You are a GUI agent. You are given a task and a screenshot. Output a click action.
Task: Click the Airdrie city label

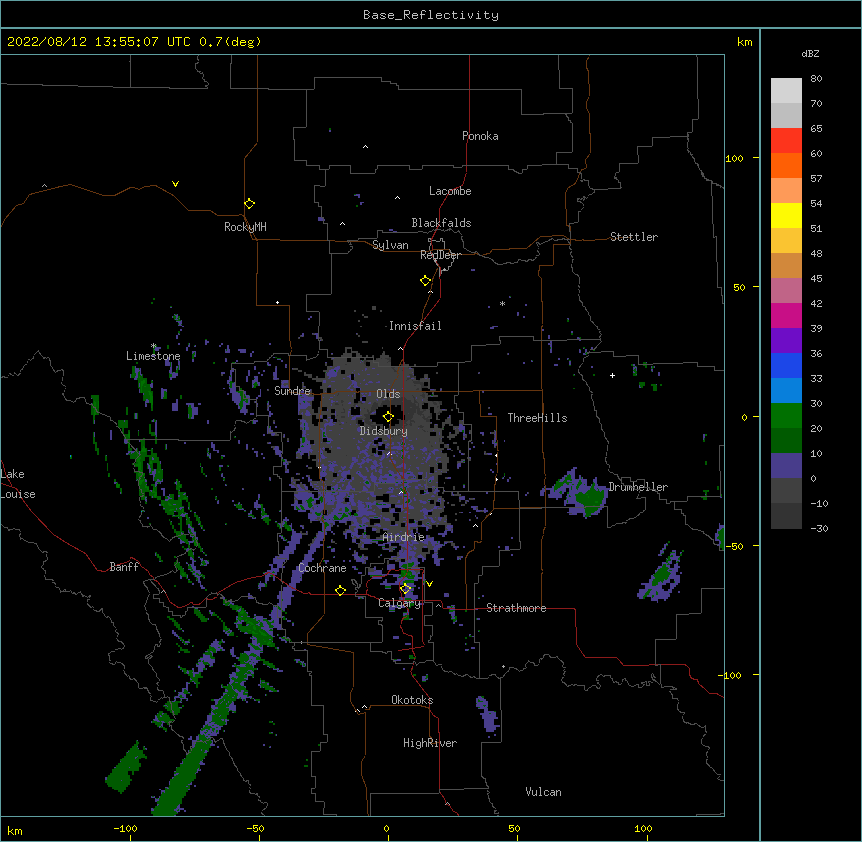[404, 537]
